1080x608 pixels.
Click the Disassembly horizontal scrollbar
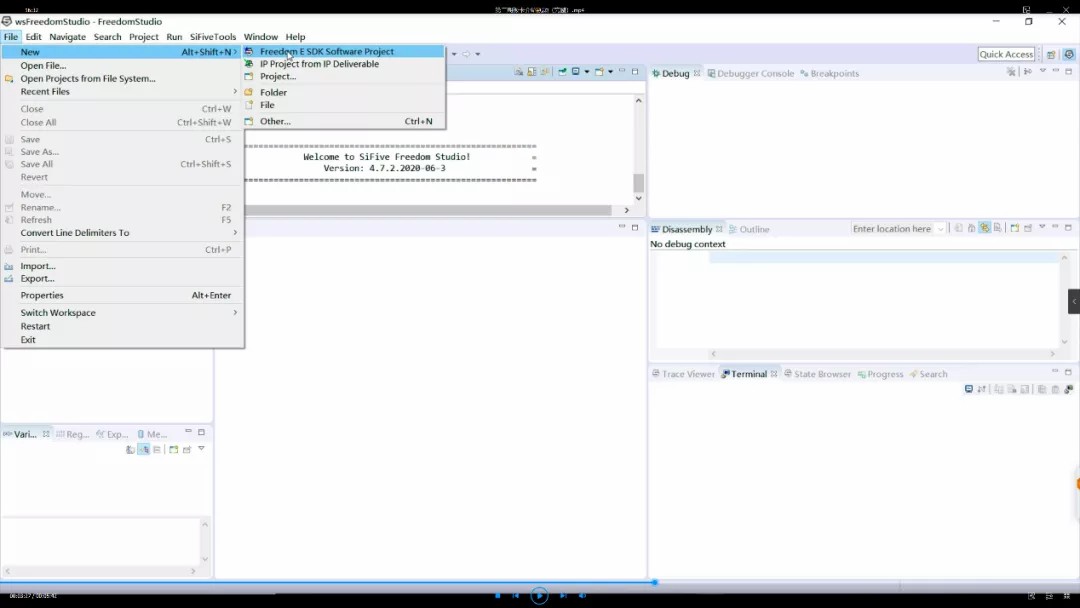click(882, 354)
